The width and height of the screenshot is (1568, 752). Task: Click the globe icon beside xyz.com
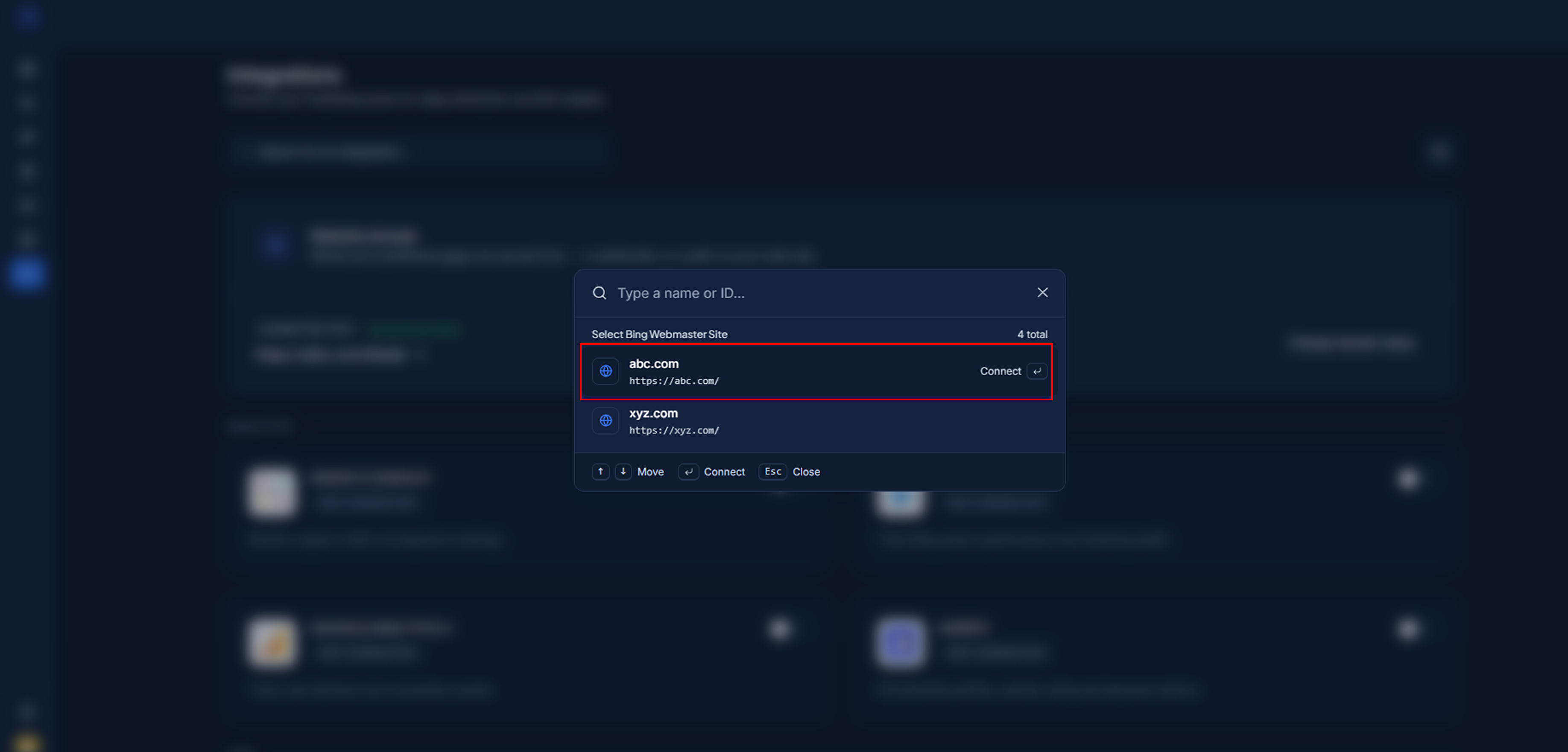point(605,420)
